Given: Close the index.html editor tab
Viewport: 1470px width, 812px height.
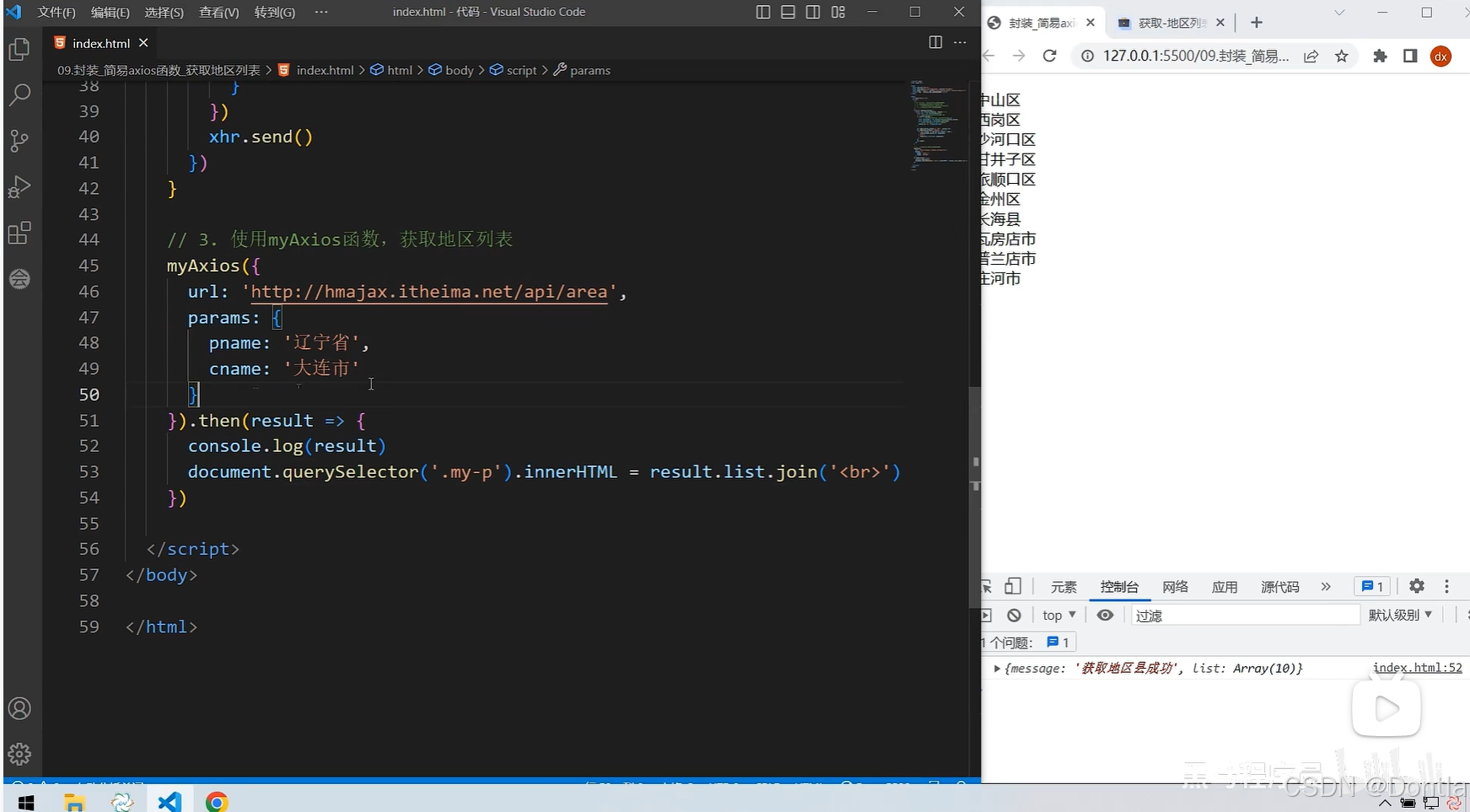Looking at the screenshot, I should pos(143,42).
